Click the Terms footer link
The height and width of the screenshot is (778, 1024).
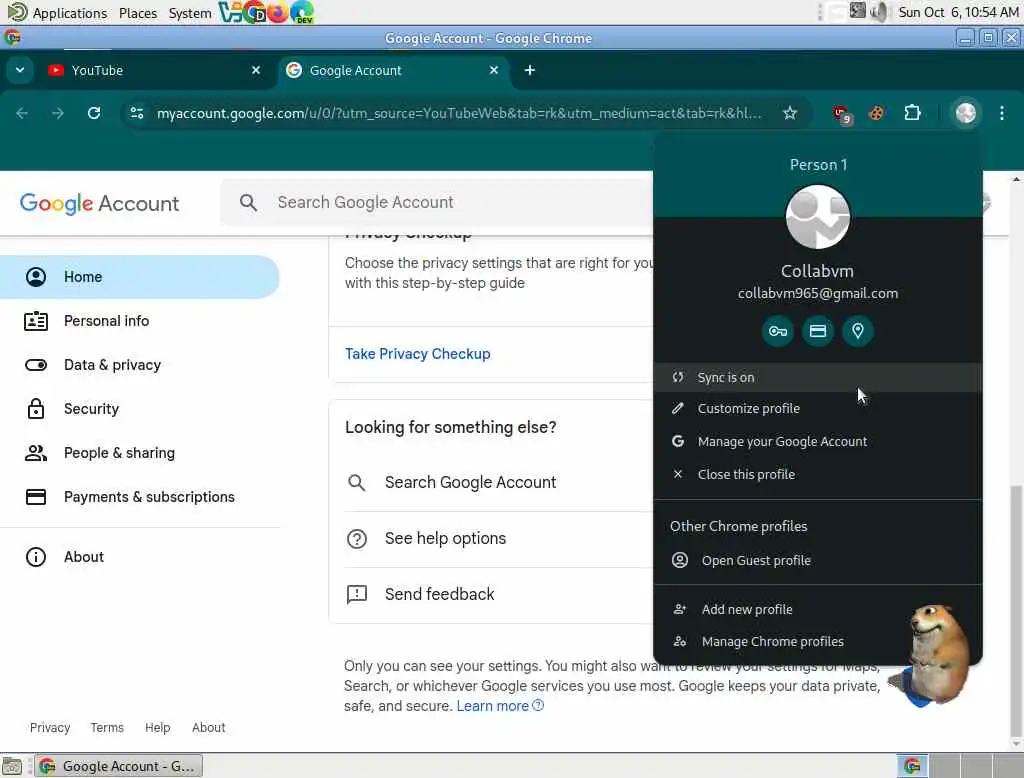[107, 727]
